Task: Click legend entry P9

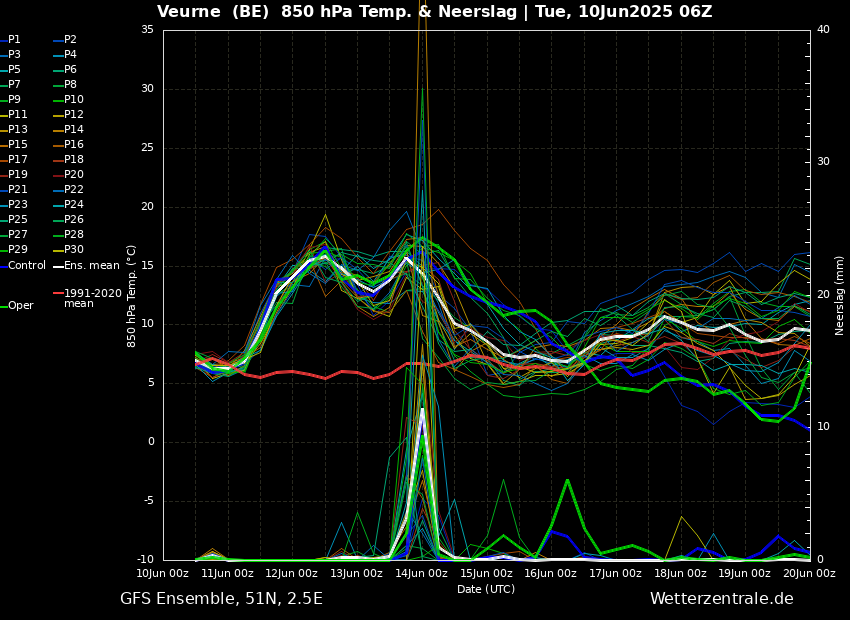Action: [11, 100]
